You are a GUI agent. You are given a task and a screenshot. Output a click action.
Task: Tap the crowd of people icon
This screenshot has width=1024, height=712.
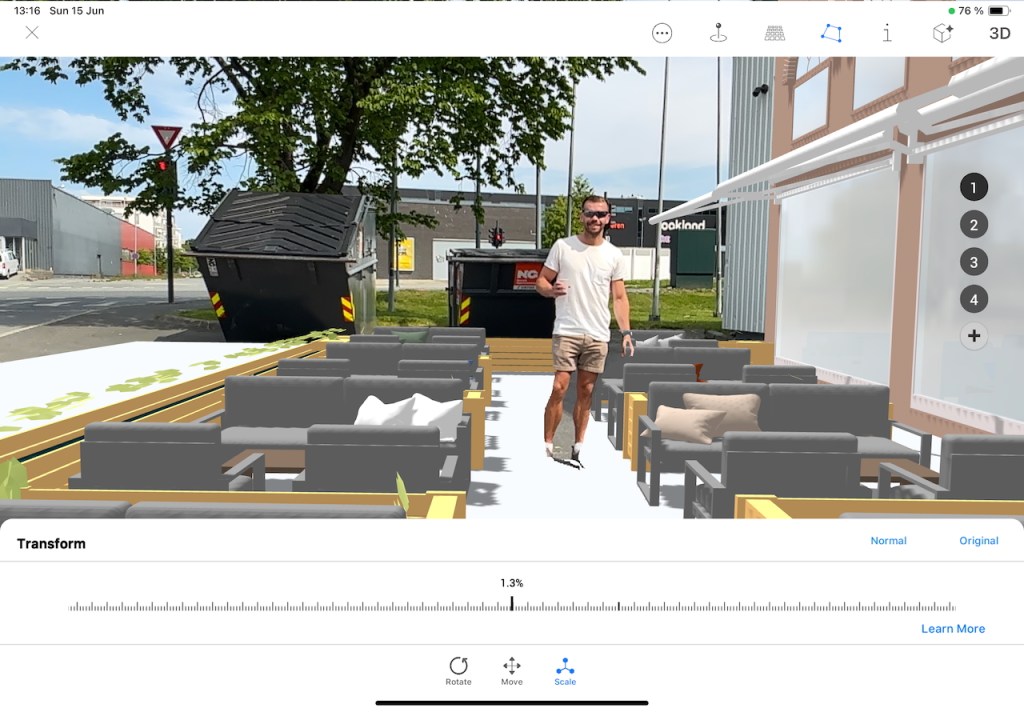coord(775,33)
